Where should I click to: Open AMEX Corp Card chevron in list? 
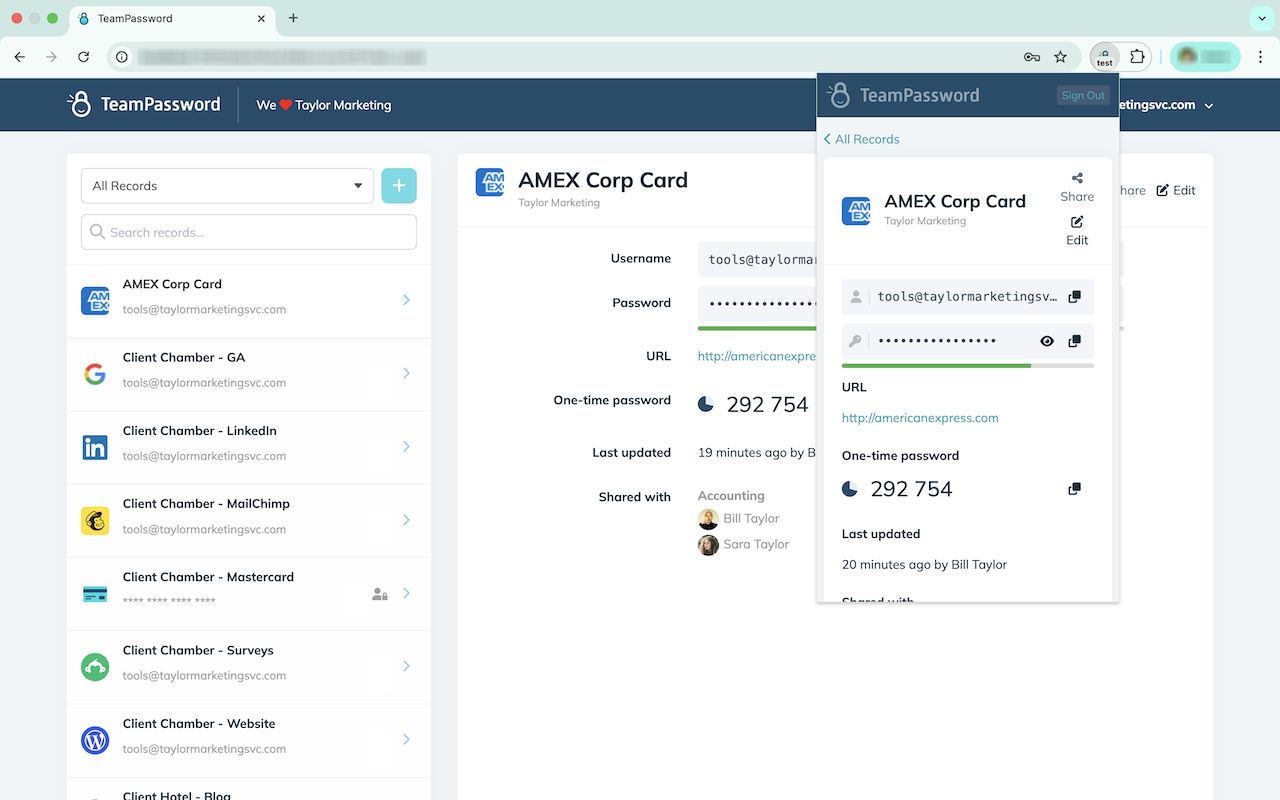(406, 300)
